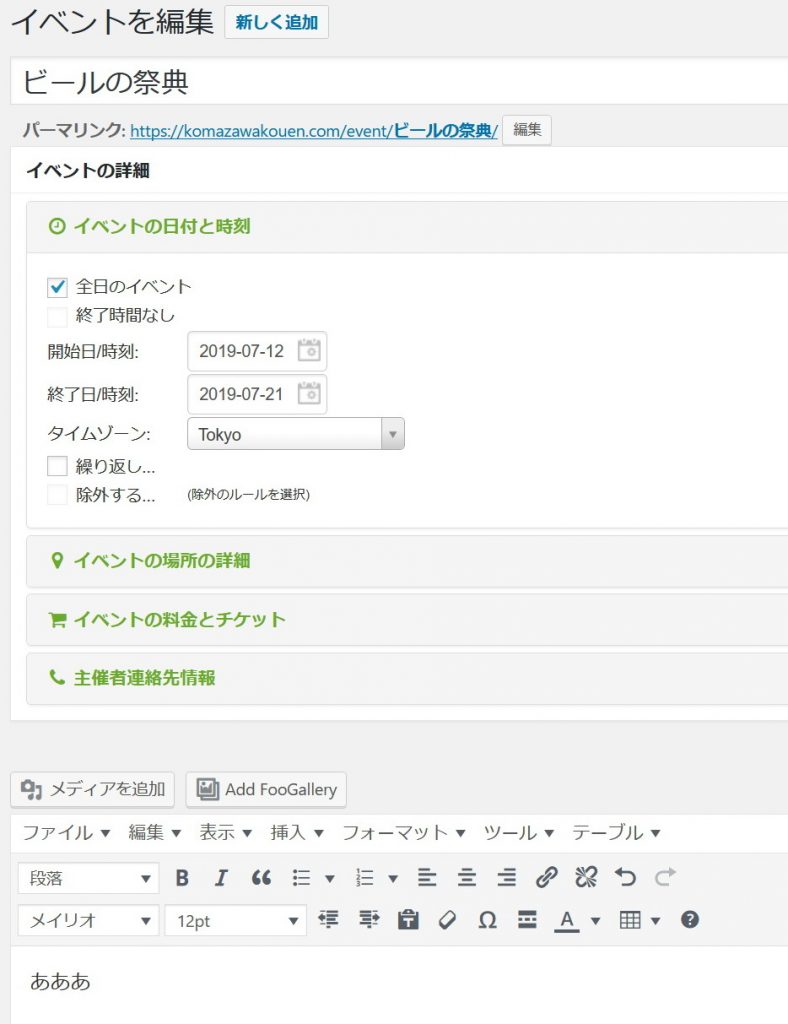Image resolution: width=788 pixels, height=1024 pixels.
Task: Expand the イベントの場所の詳細 section
Action: click(162, 561)
